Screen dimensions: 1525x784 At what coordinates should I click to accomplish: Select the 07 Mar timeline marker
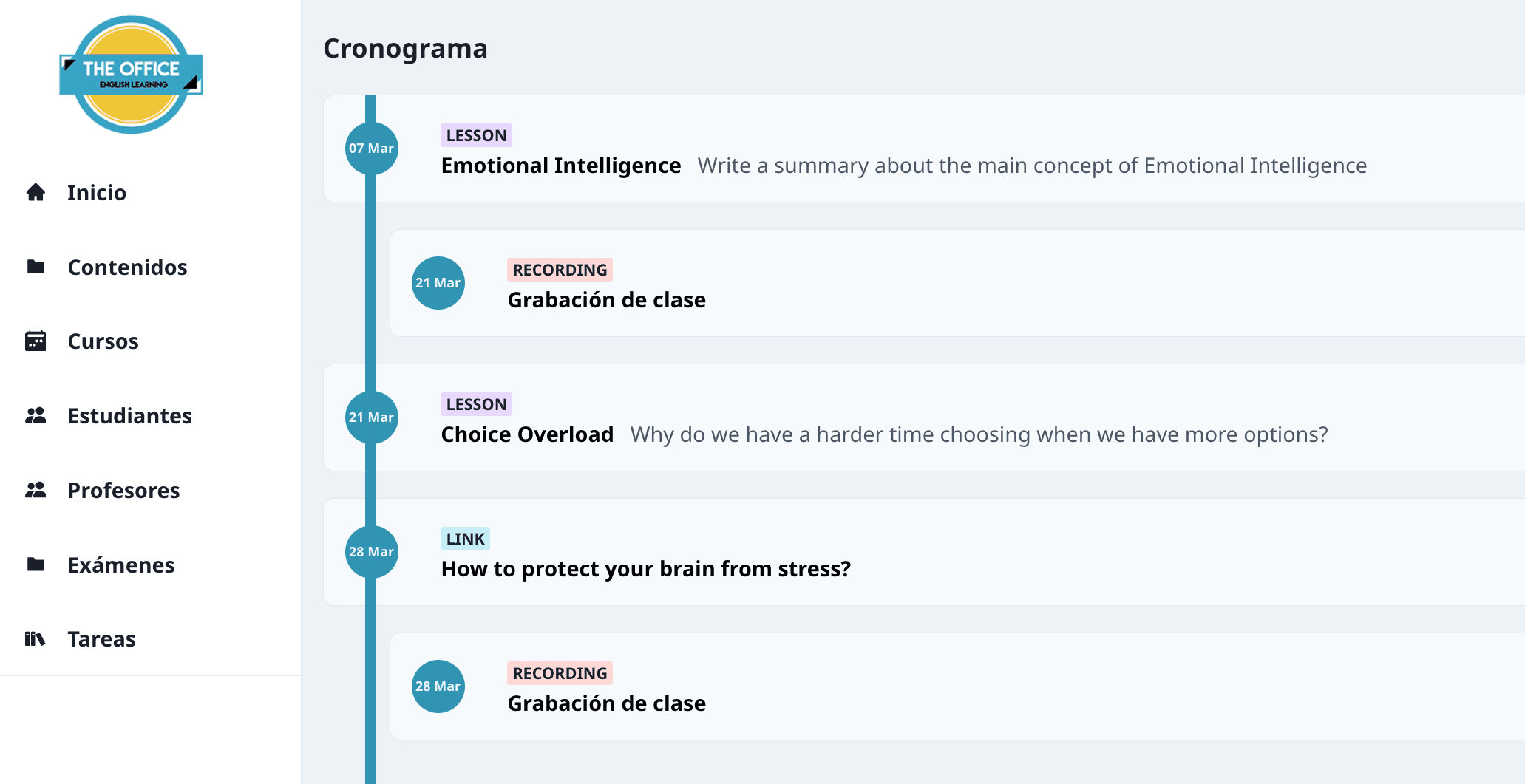[x=372, y=149]
